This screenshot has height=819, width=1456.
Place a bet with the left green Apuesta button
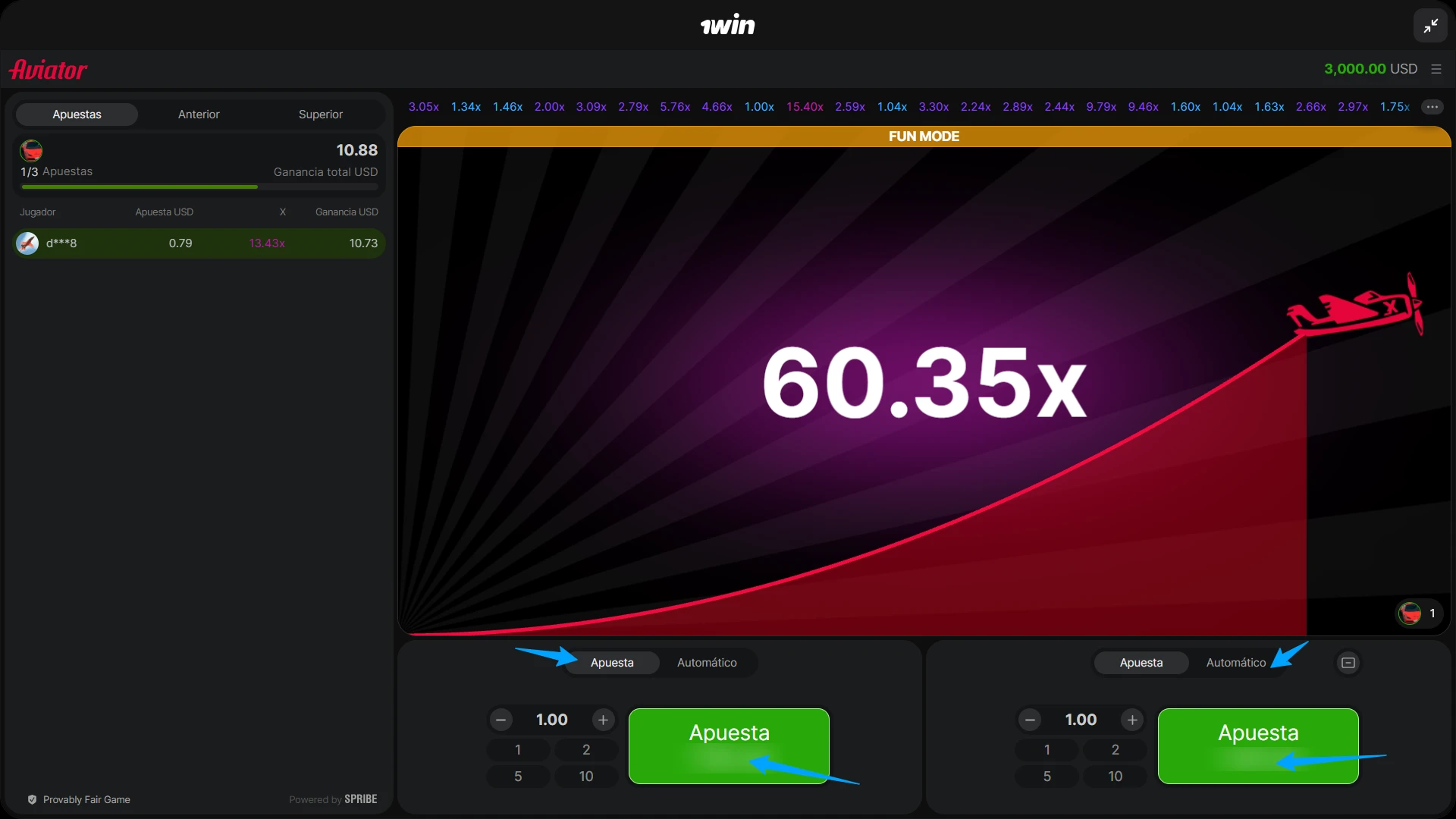coord(729,746)
